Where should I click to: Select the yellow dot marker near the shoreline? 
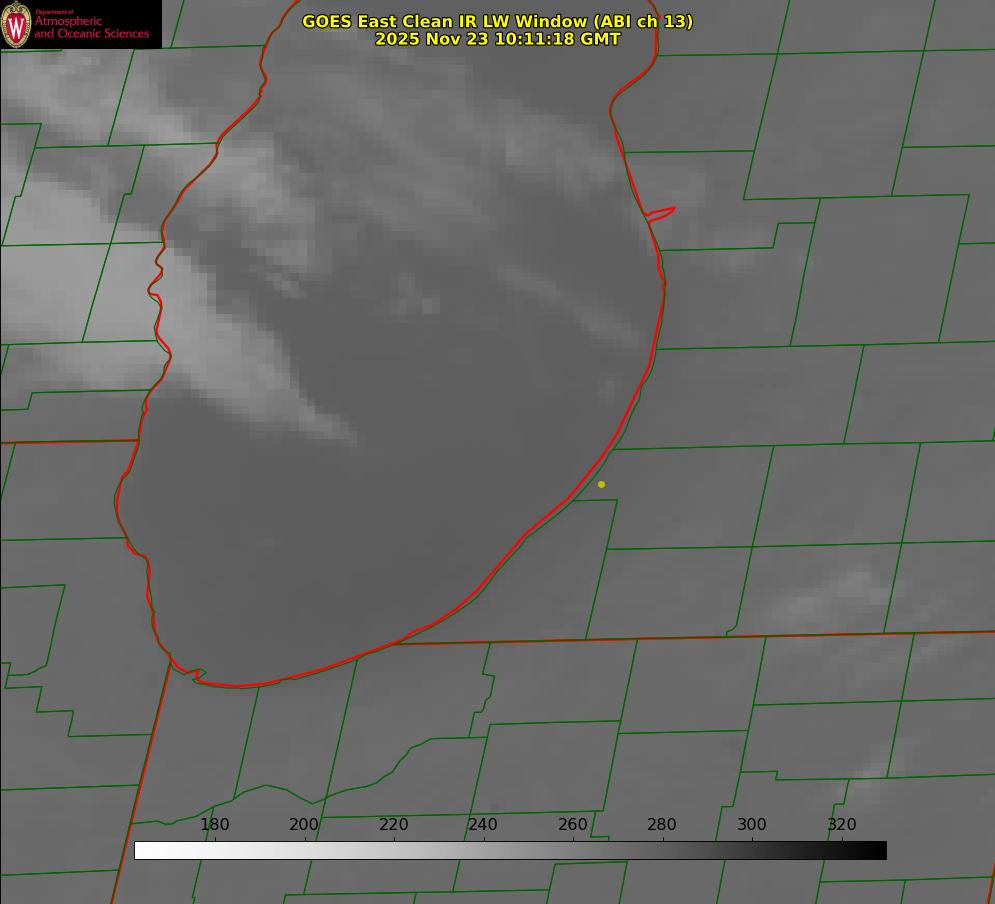tap(601, 484)
